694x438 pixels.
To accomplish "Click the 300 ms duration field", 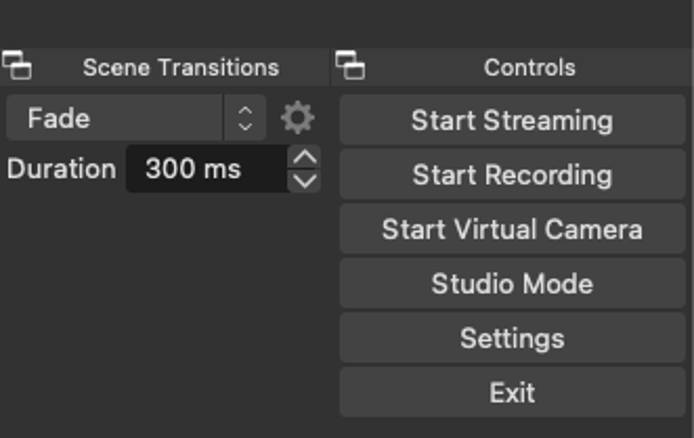I will pos(205,169).
